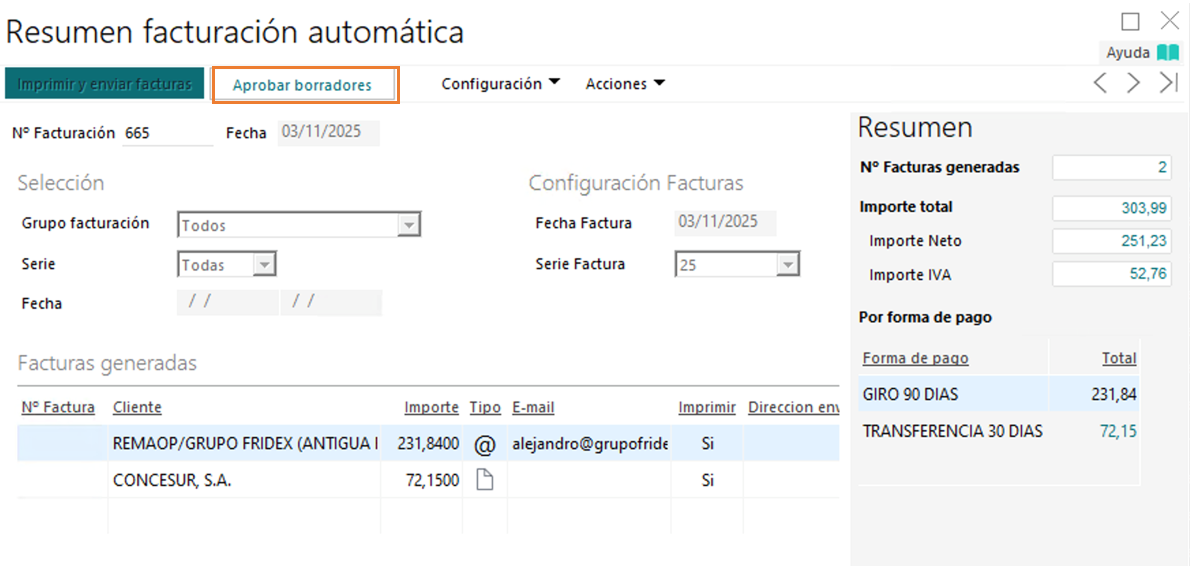
Task: Open the Acciones menu
Action: point(625,84)
